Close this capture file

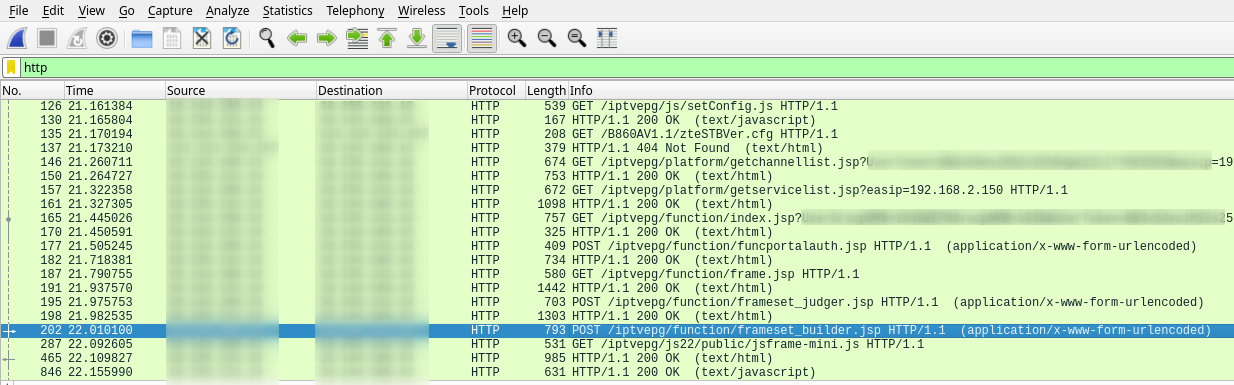pos(202,38)
